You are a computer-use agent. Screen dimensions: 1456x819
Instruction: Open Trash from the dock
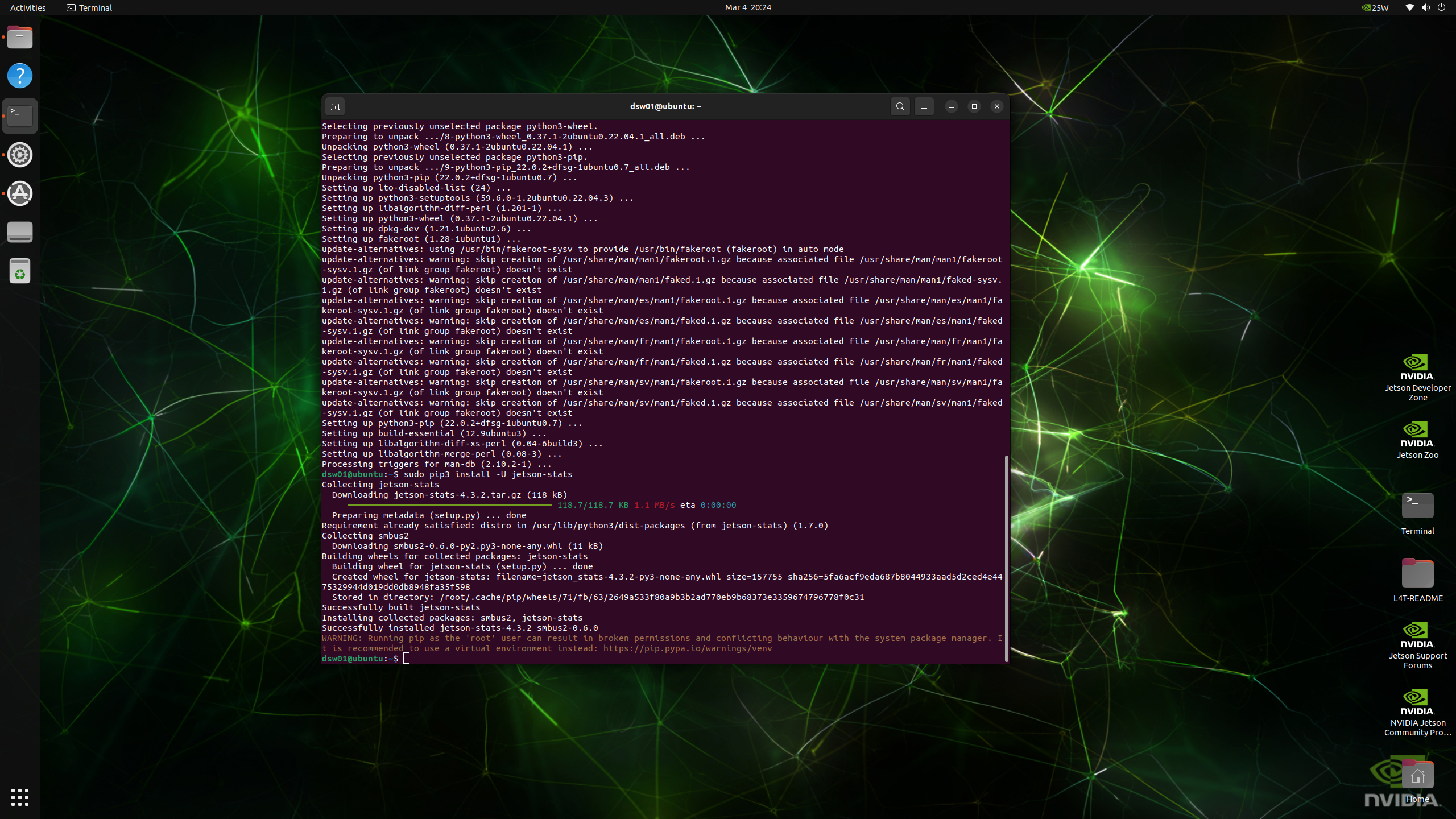[x=20, y=271]
